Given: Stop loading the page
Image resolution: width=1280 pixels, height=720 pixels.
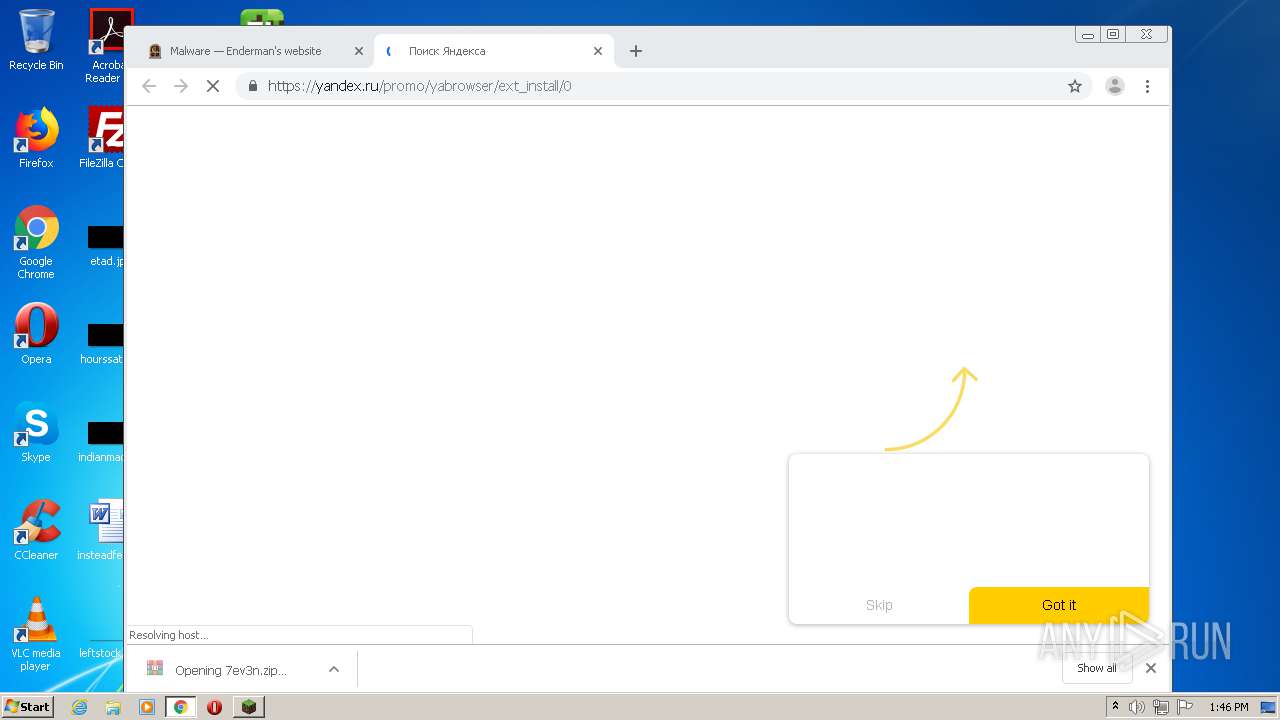Looking at the screenshot, I should [x=213, y=86].
